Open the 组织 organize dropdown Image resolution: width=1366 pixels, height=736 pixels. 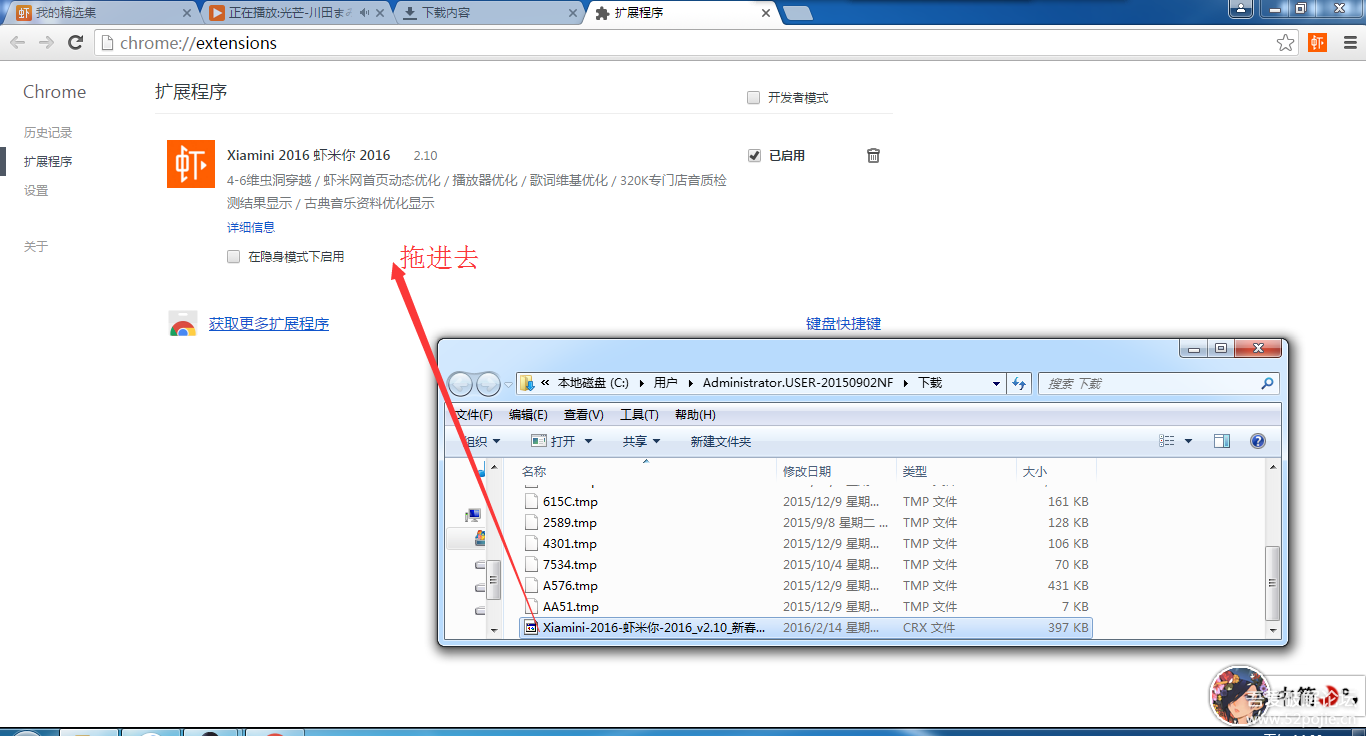click(x=481, y=441)
